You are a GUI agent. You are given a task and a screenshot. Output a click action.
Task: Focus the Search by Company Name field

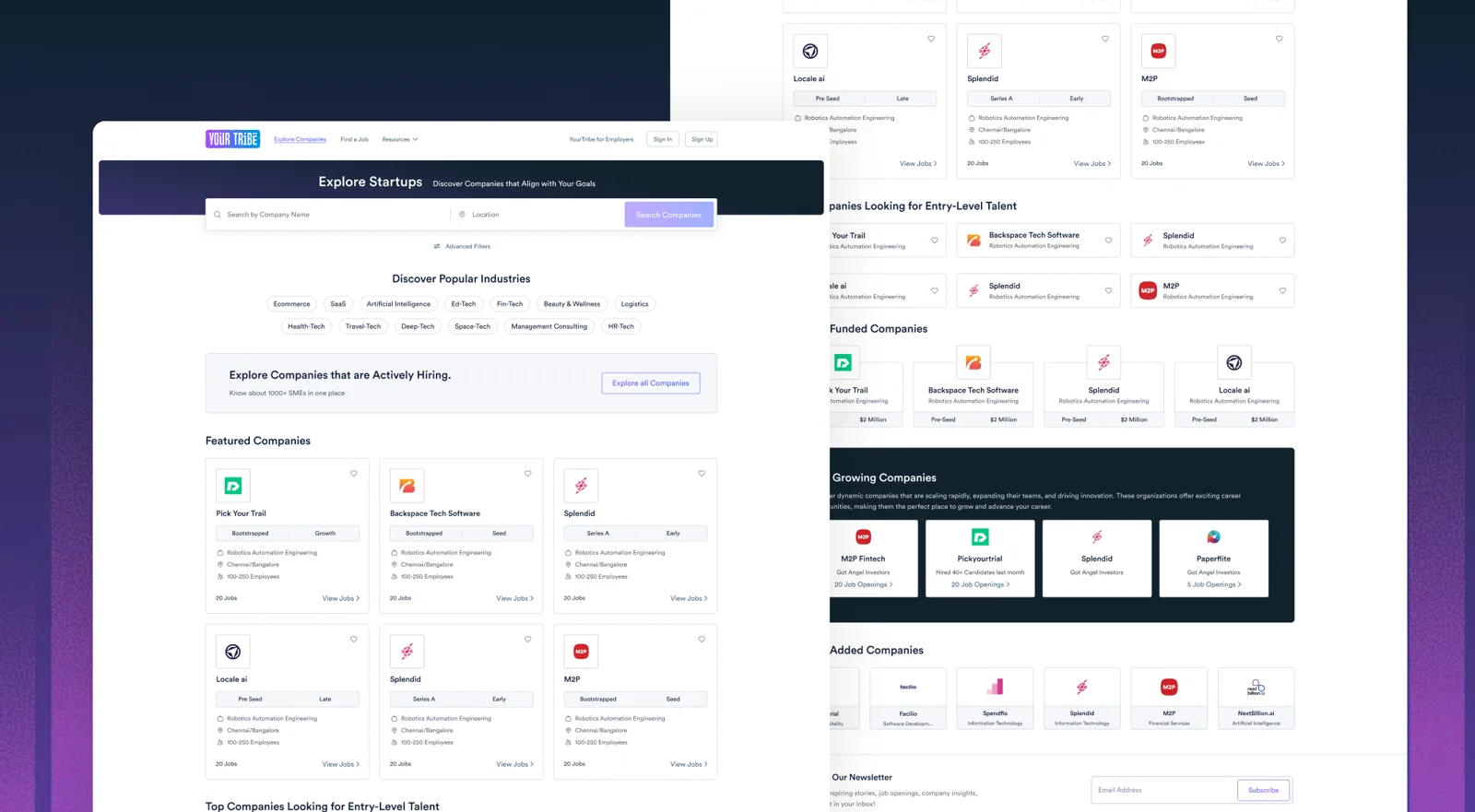click(x=328, y=215)
